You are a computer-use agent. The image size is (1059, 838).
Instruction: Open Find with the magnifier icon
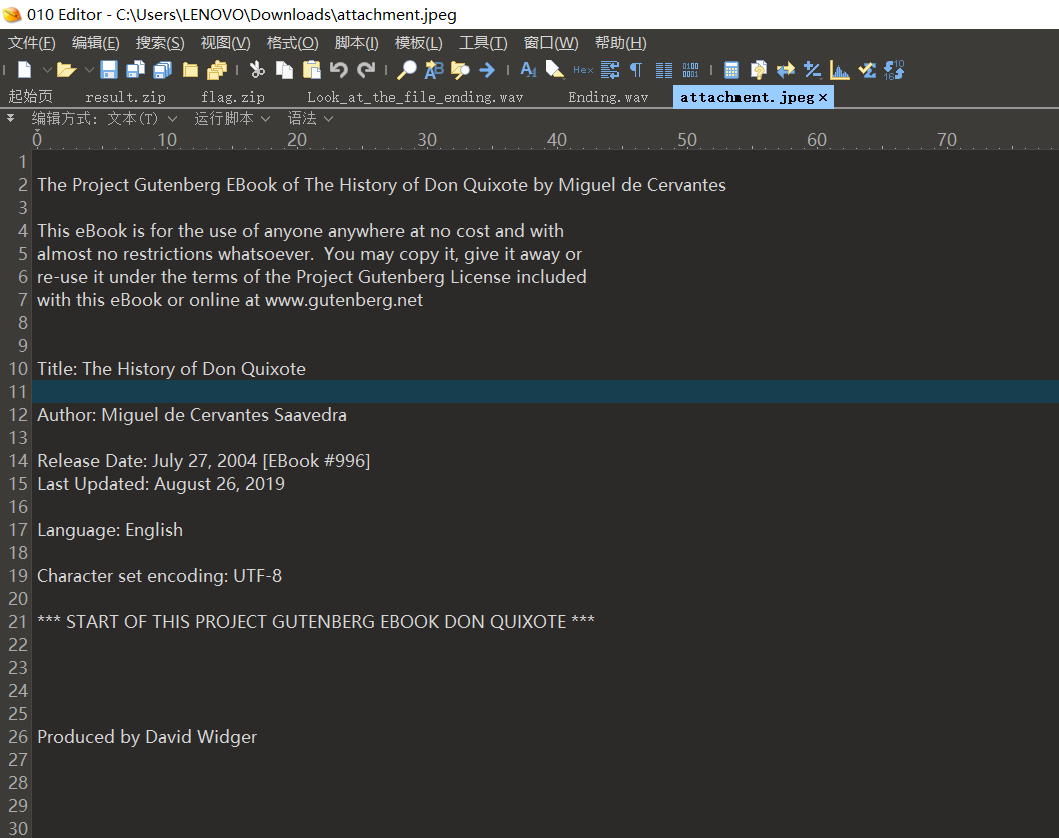click(407, 70)
